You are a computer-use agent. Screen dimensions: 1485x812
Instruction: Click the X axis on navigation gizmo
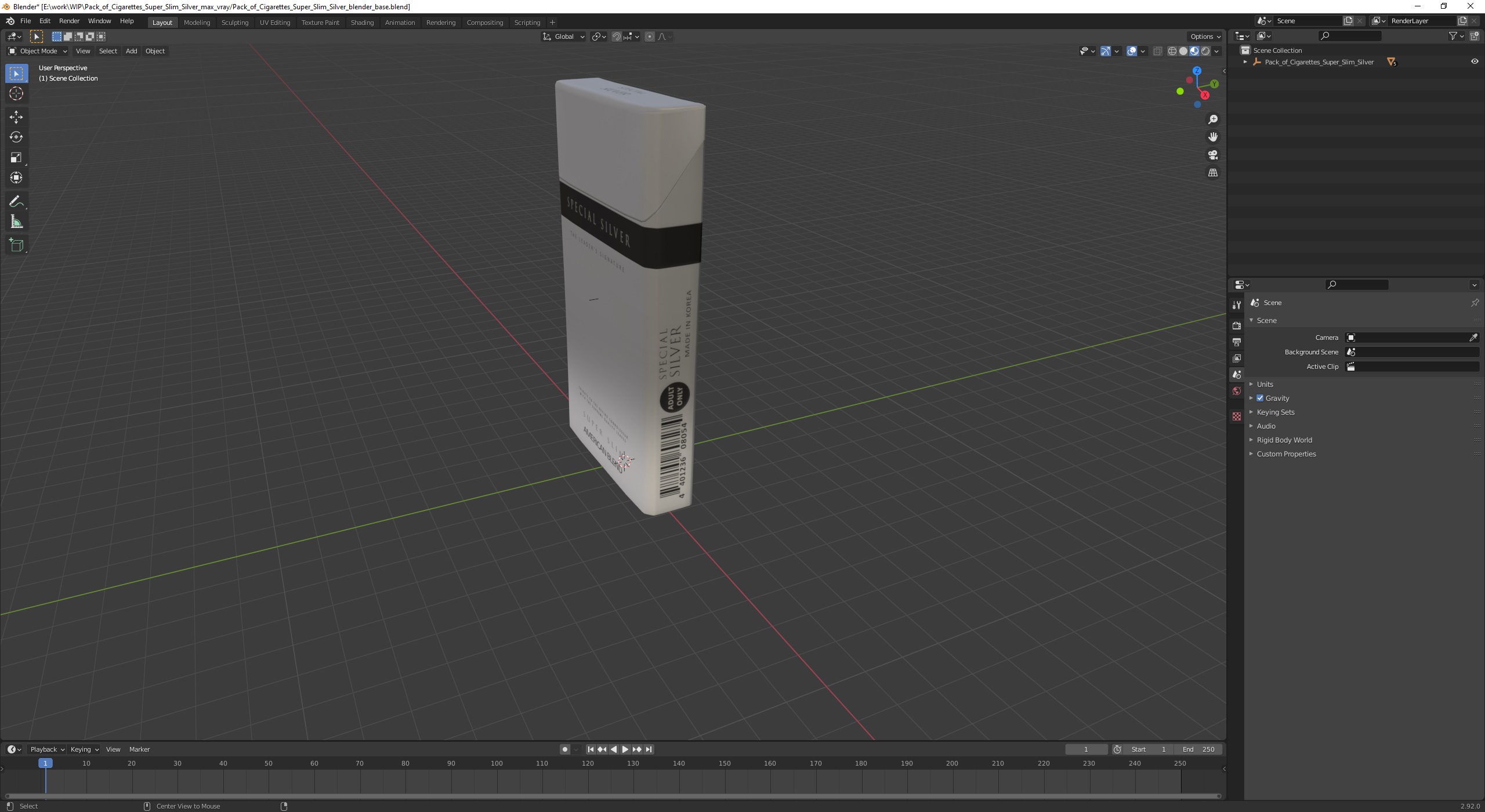coord(1205,95)
